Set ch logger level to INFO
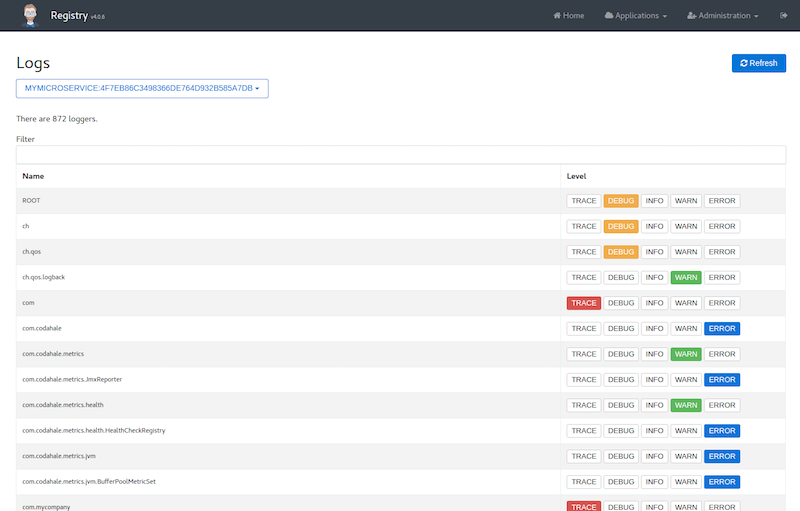 point(654,226)
